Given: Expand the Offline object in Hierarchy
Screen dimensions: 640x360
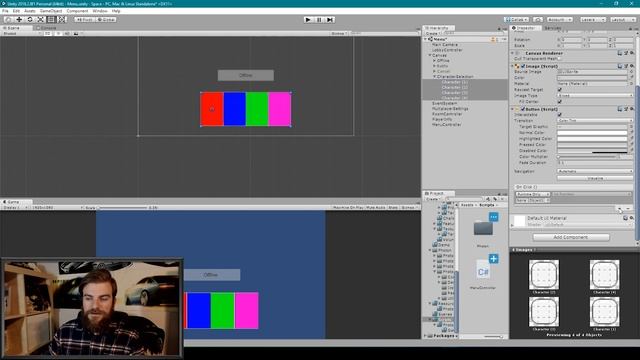Looking at the screenshot, I should click(435, 60).
